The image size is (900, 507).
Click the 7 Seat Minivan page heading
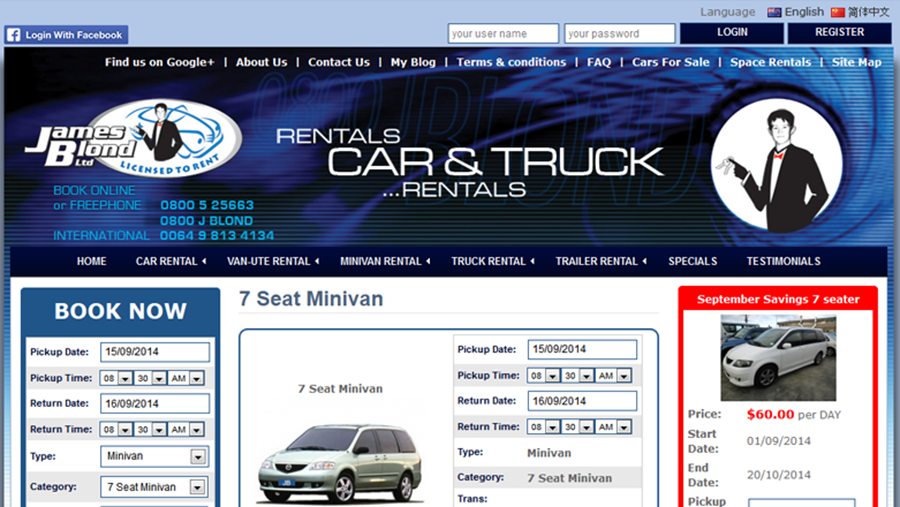[311, 299]
